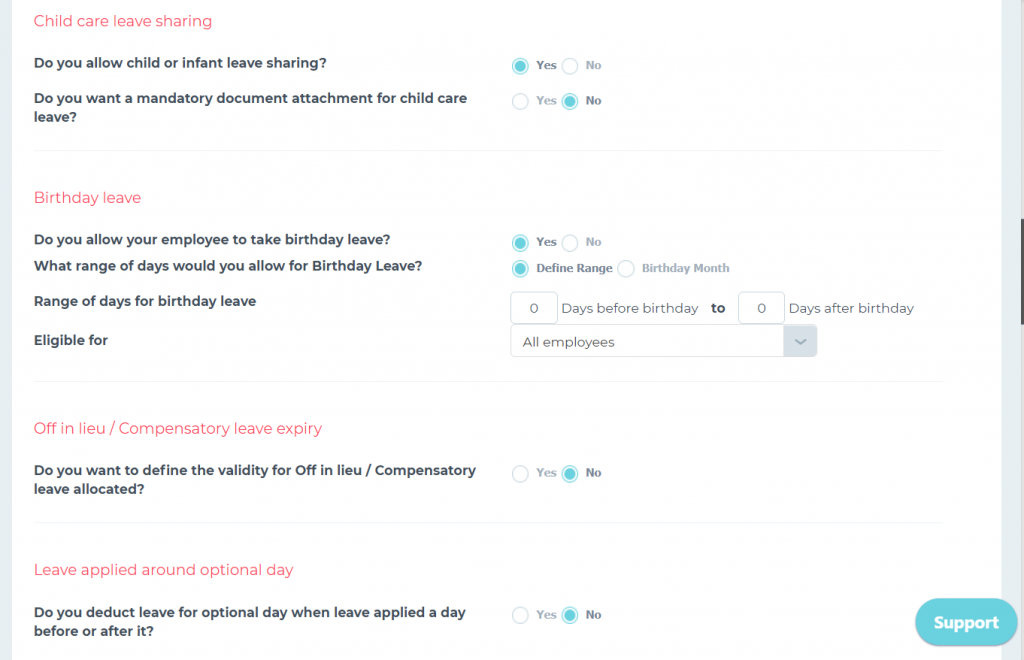Enable validity for Off in lieu leave
Screen dimensions: 1024x660
click(x=520, y=473)
